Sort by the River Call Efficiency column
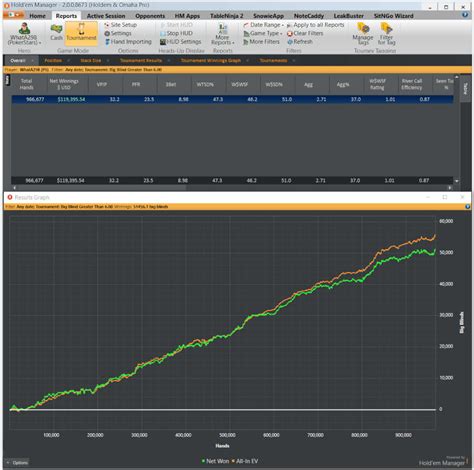The width and height of the screenshot is (474, 470). [412, 84]
